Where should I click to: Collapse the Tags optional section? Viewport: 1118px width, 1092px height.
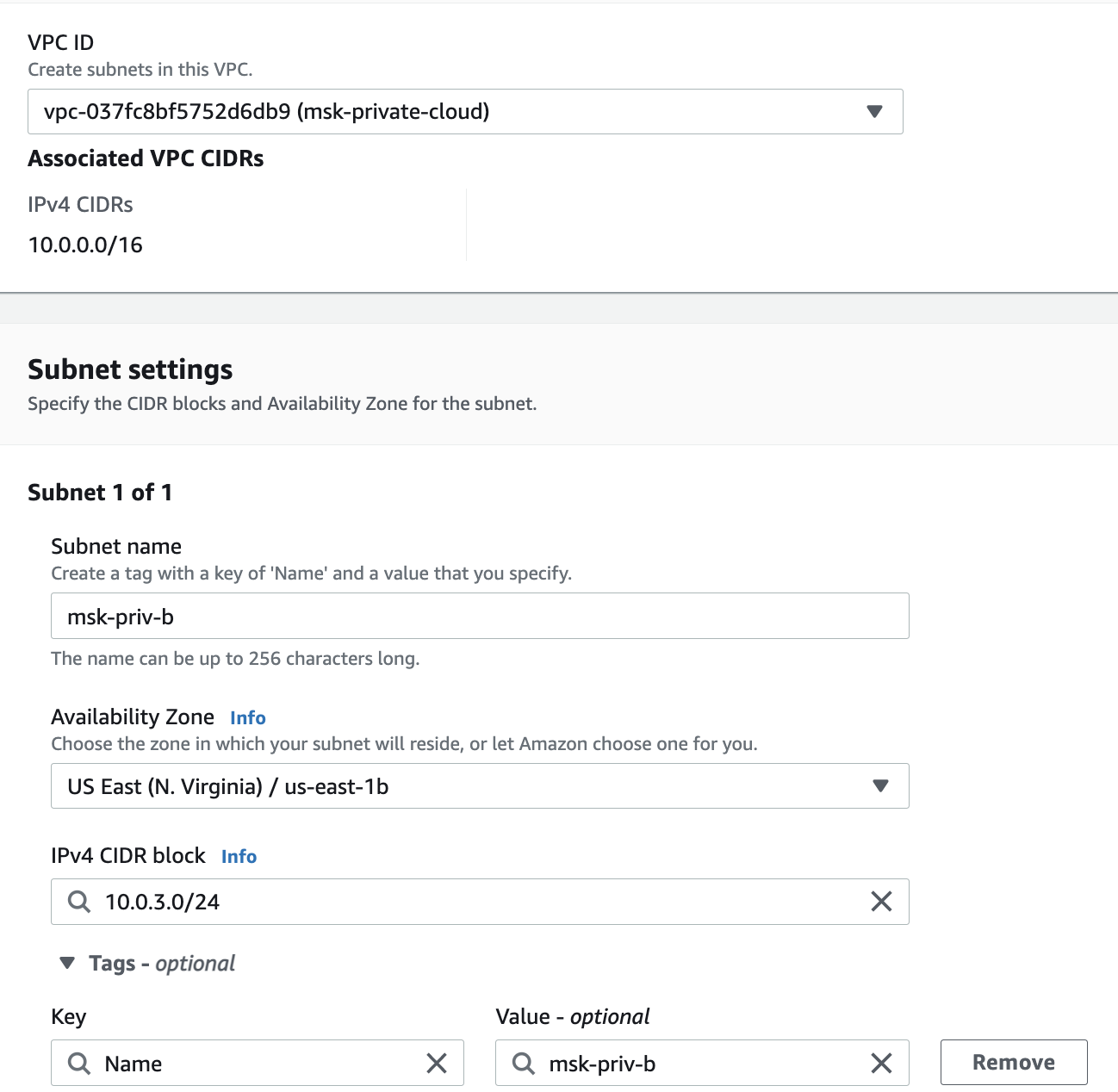[67, 964]
